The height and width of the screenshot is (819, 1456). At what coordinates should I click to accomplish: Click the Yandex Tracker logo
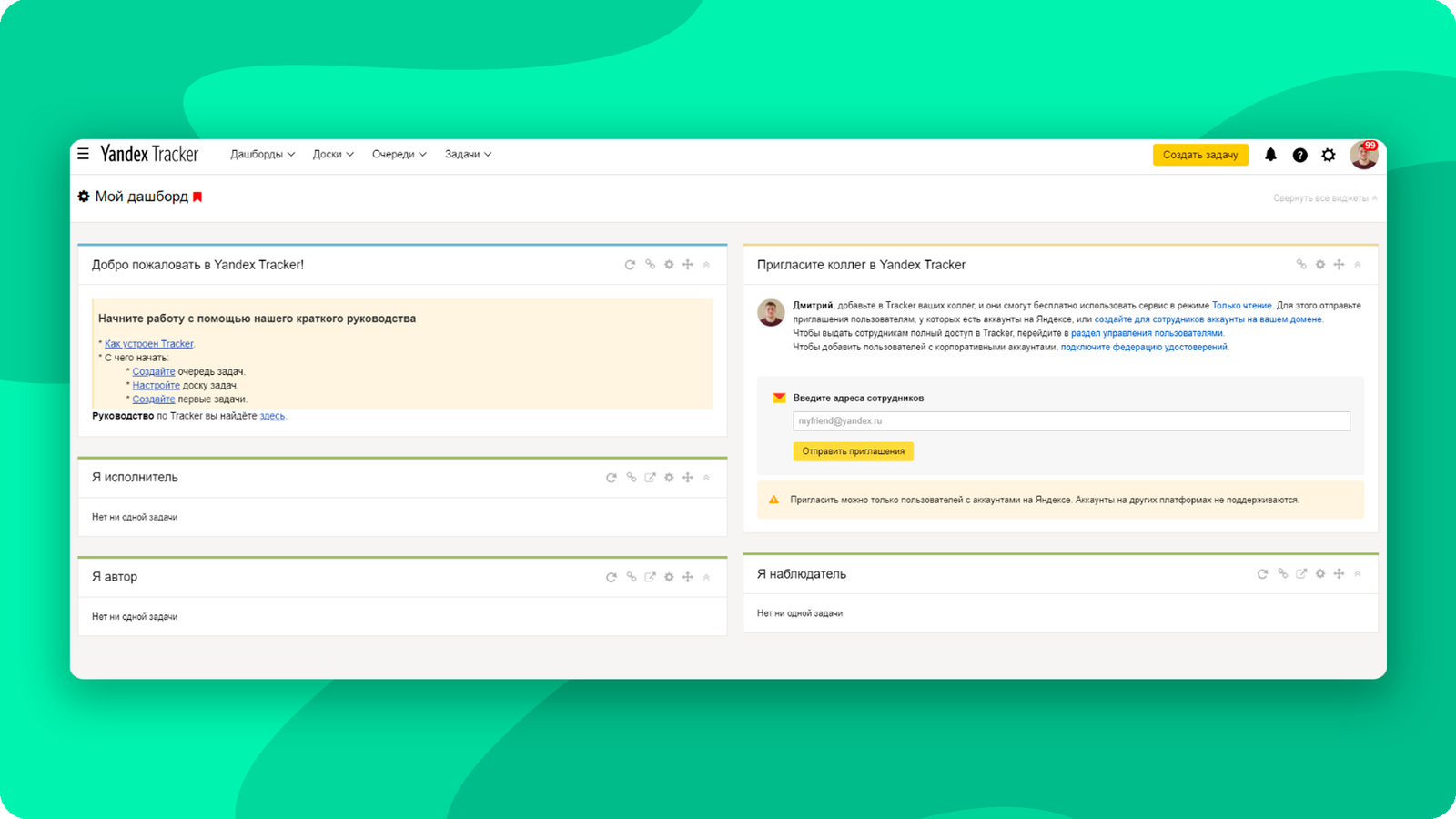click(x=149, y=154)
